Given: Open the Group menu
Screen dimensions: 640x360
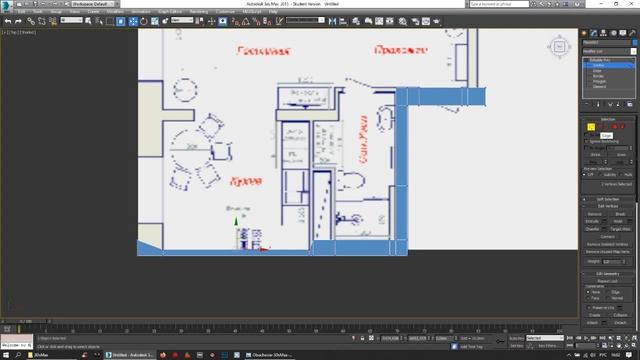Looking at the screenshot, I should tap(56, 12).
